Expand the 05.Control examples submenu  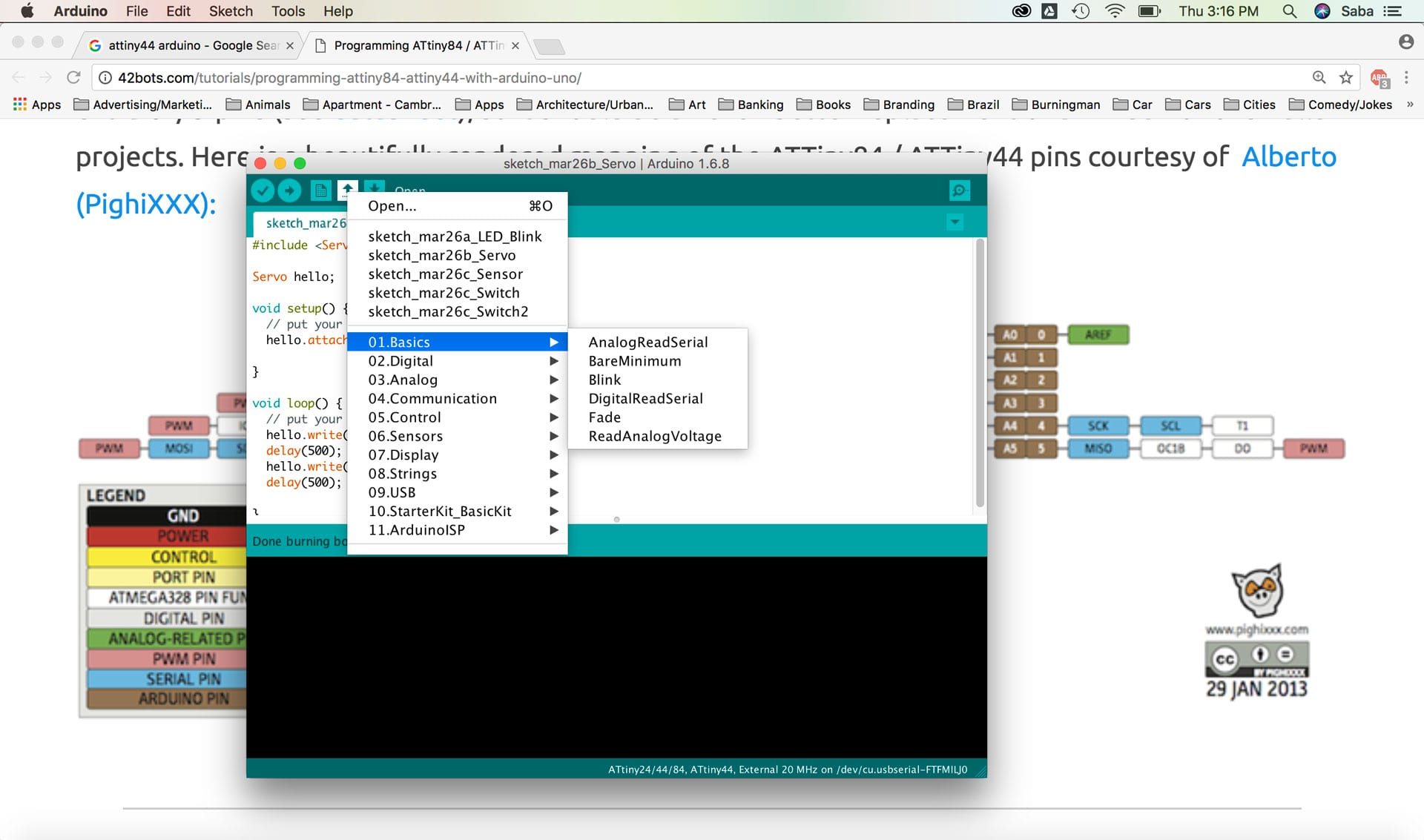tap(458, 417)
